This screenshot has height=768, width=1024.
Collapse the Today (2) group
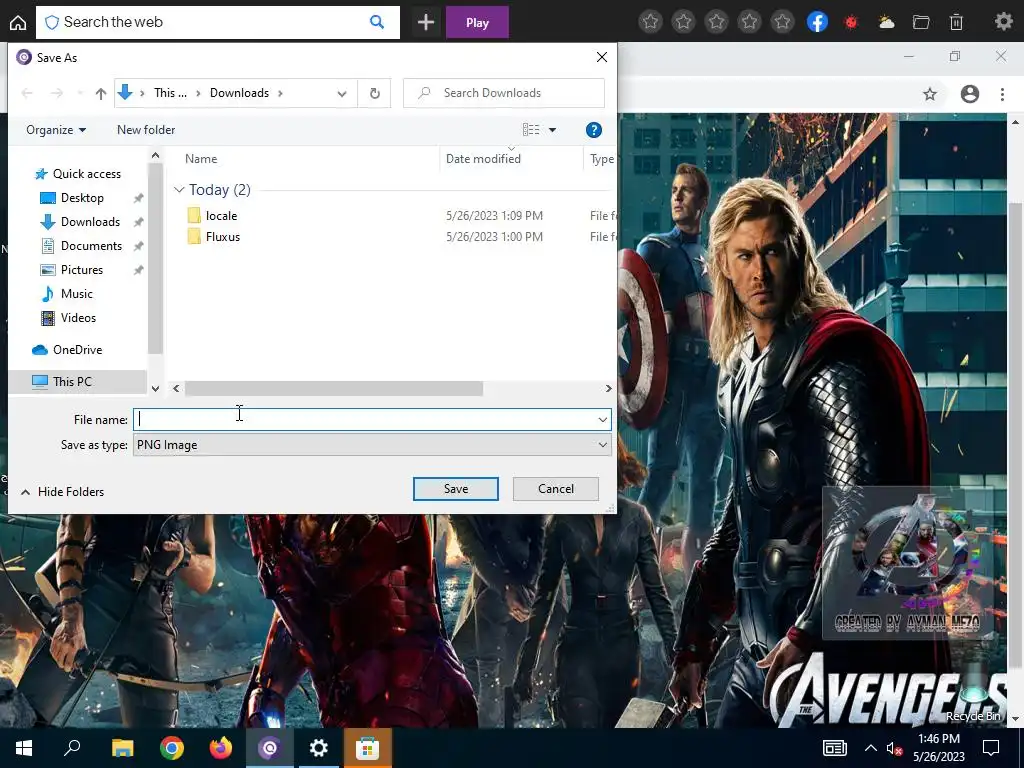tap(179, 189)
